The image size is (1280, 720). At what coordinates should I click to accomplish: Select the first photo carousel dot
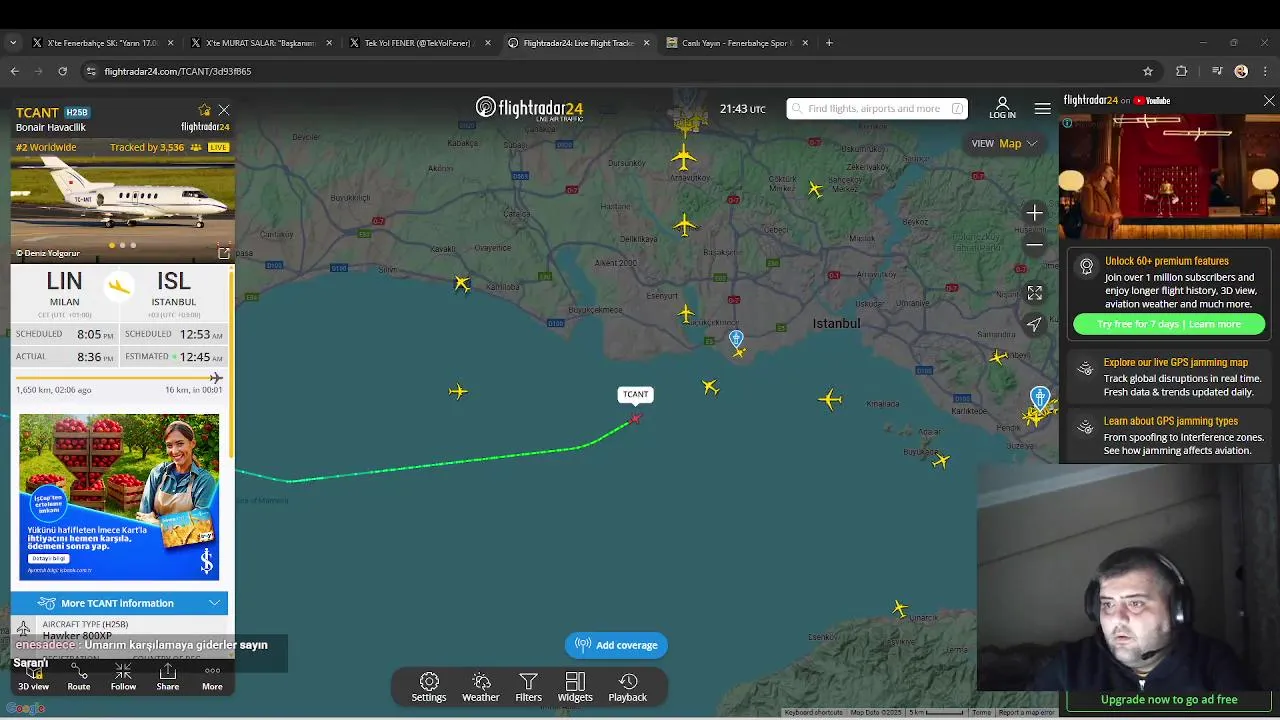click(112, 245)
